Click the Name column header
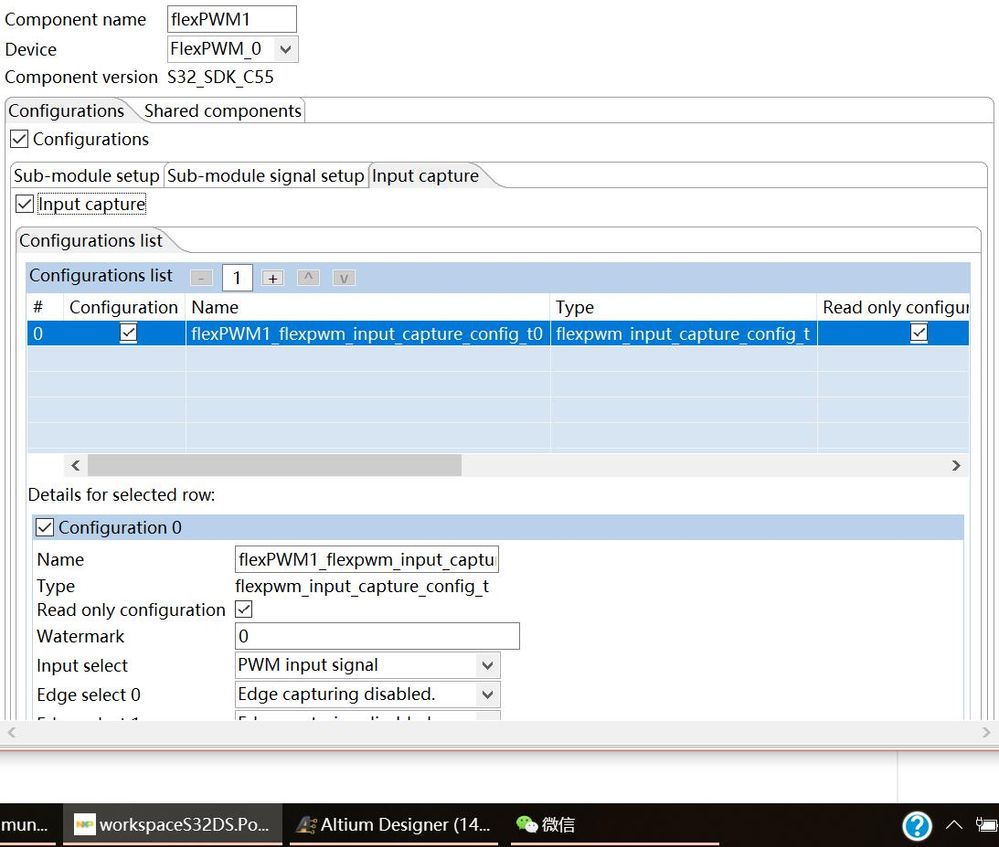The height and width of the screenshot is (847, 999). 367,307
